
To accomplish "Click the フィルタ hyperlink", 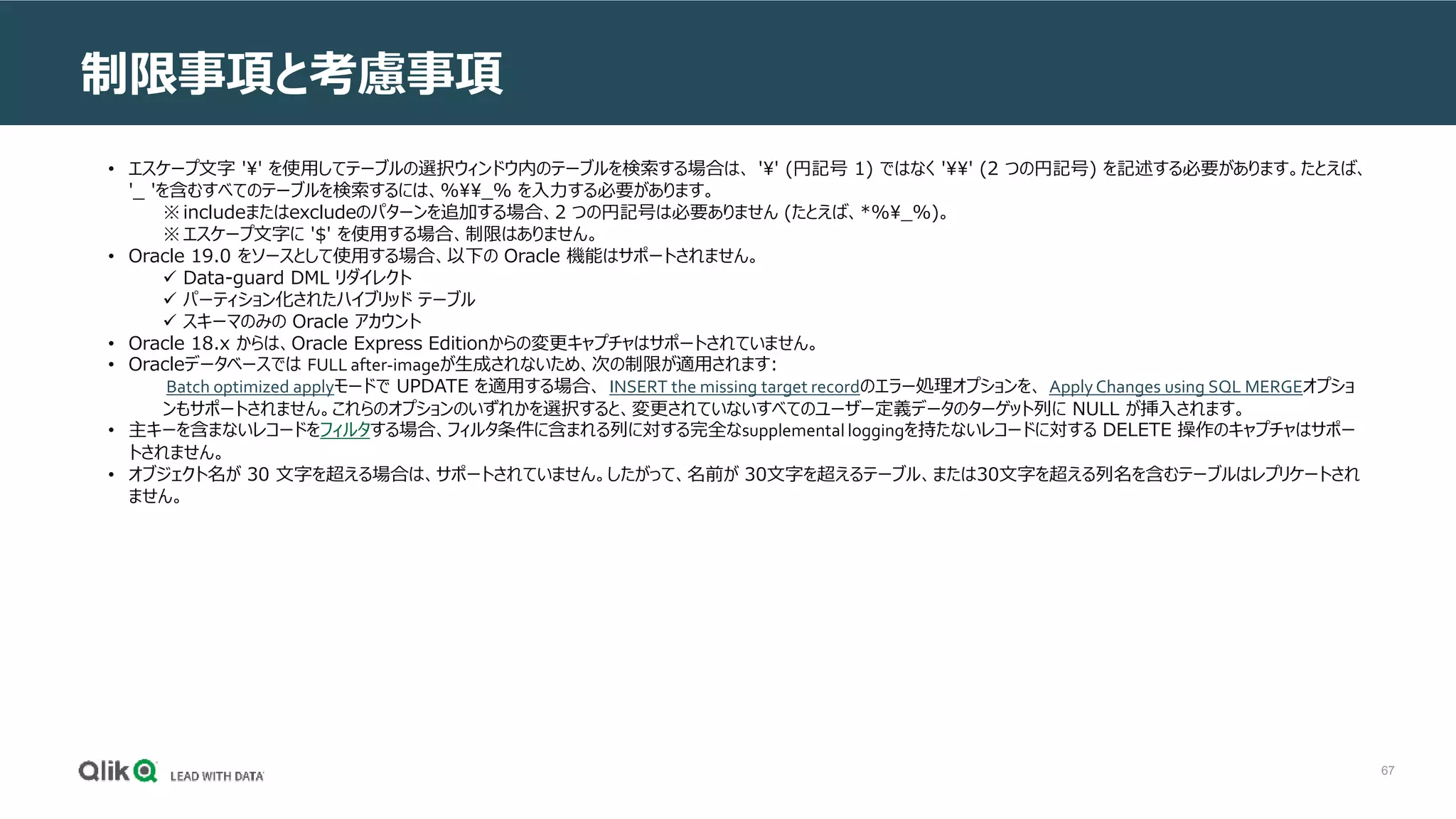I will (x=345, y=430).
